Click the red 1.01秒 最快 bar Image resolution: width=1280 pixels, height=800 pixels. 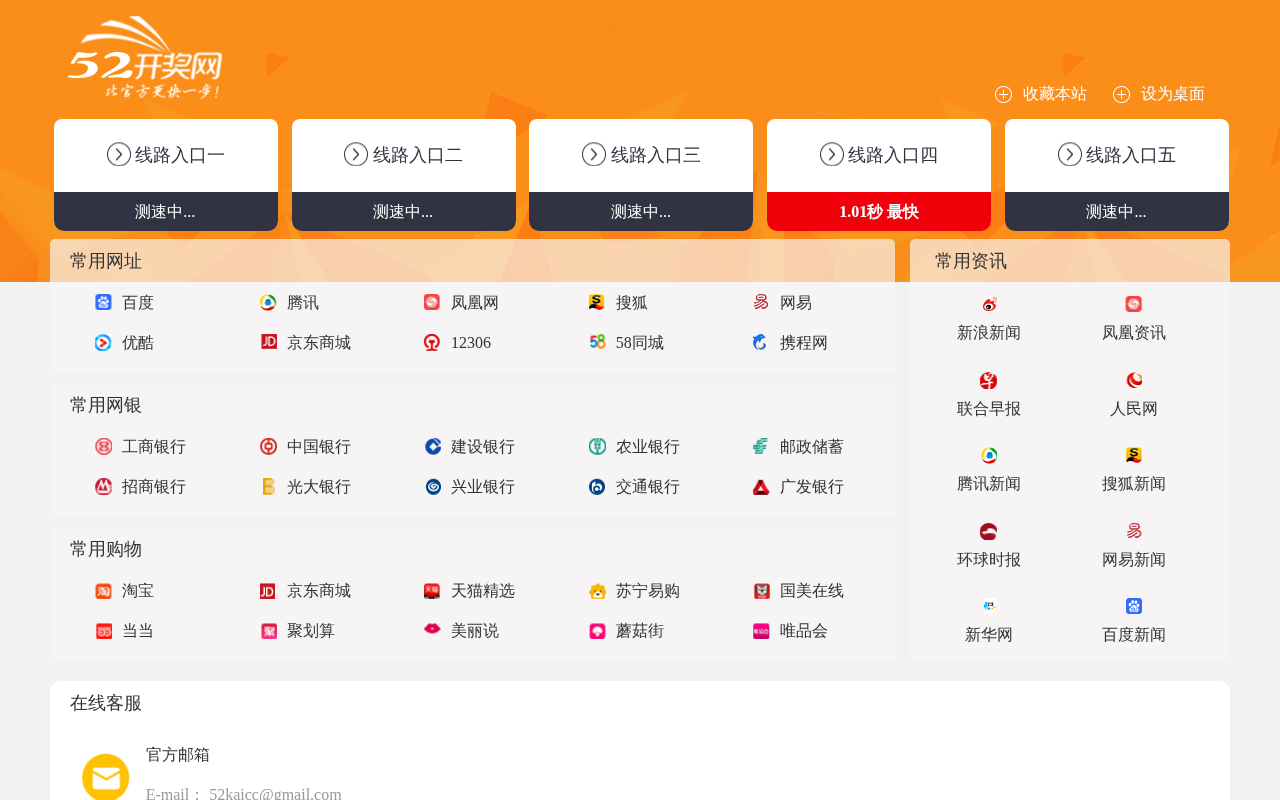pyautogui.click(x=879, y=212)
